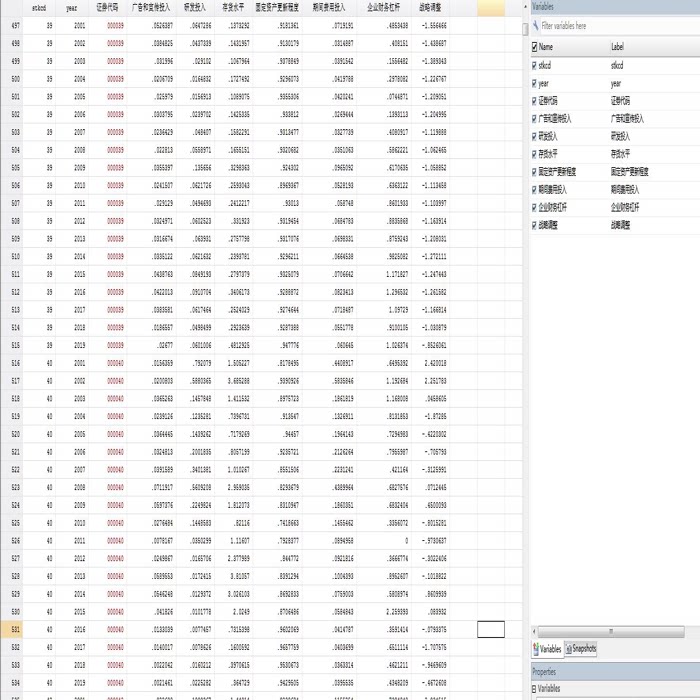Toggle the 存货水平 variable checkbox
Screen dimensions: 700x700
click(x=534, y=154)
